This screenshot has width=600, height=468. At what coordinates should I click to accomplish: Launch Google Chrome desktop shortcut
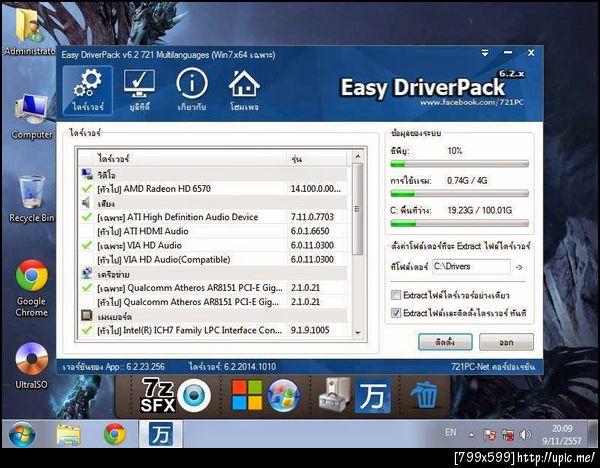pos(32,288)
